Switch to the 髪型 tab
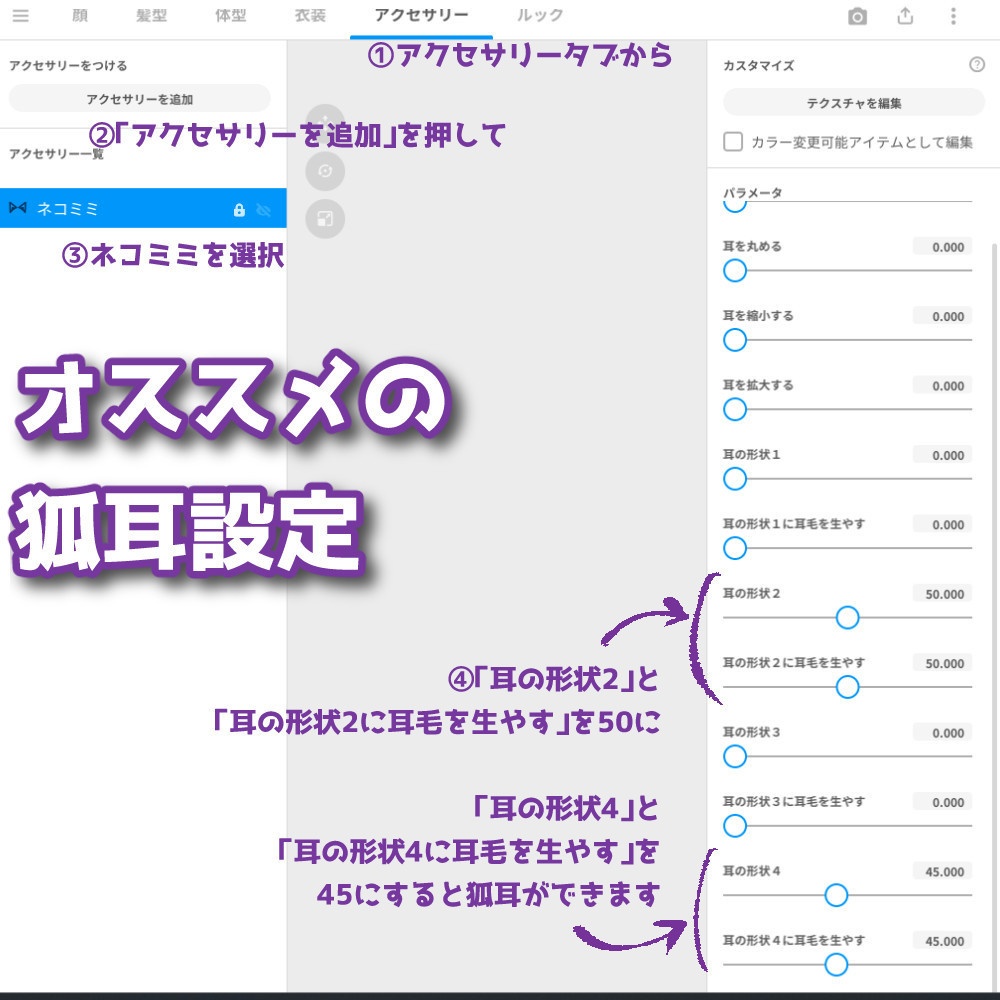The height and width of the screenshot is (1000, 1000). coord(151,16)
